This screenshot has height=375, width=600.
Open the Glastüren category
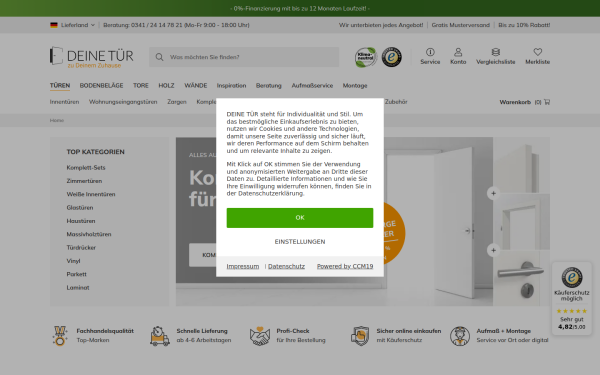point(80,208)
